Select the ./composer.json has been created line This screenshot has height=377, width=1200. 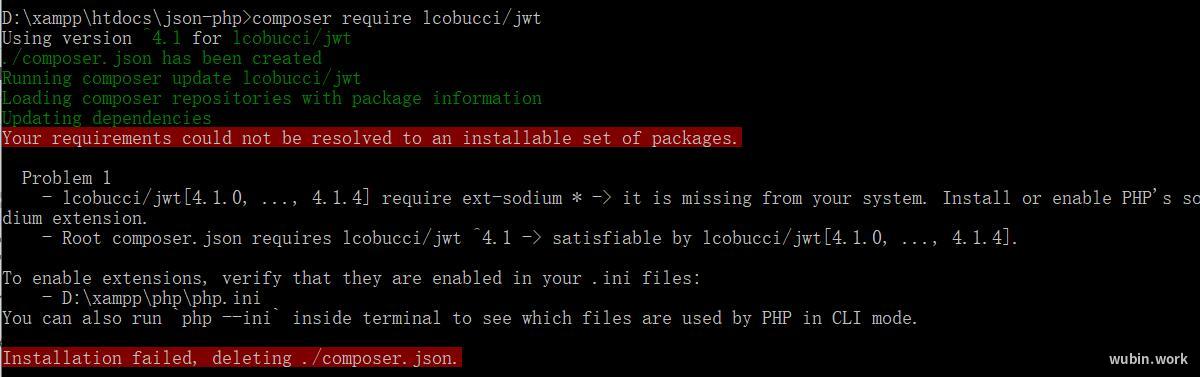tap(162, 58)
